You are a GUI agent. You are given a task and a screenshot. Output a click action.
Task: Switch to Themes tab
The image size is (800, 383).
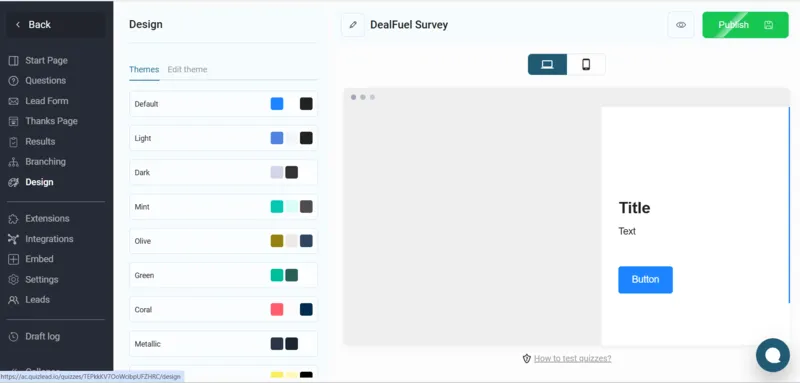point(144,69)
